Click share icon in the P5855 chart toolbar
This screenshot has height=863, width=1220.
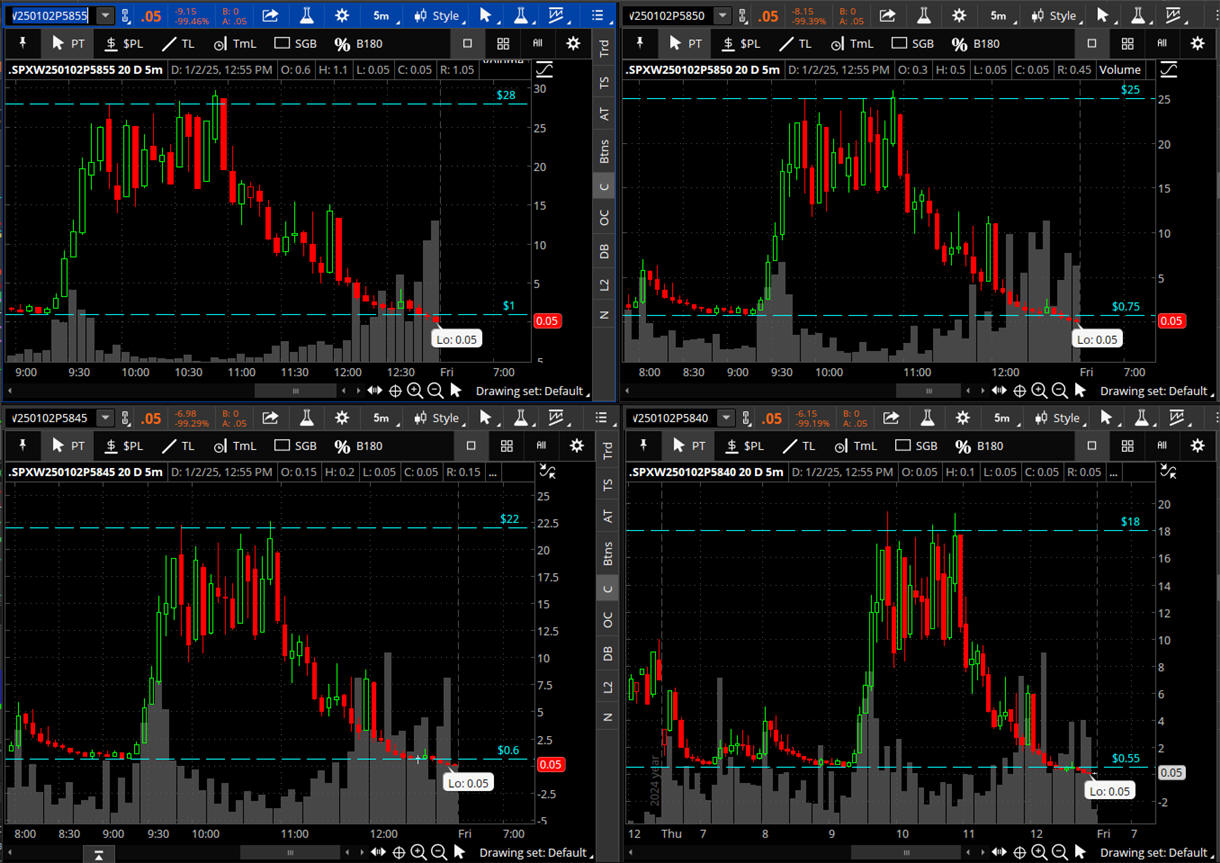point(270,16)
